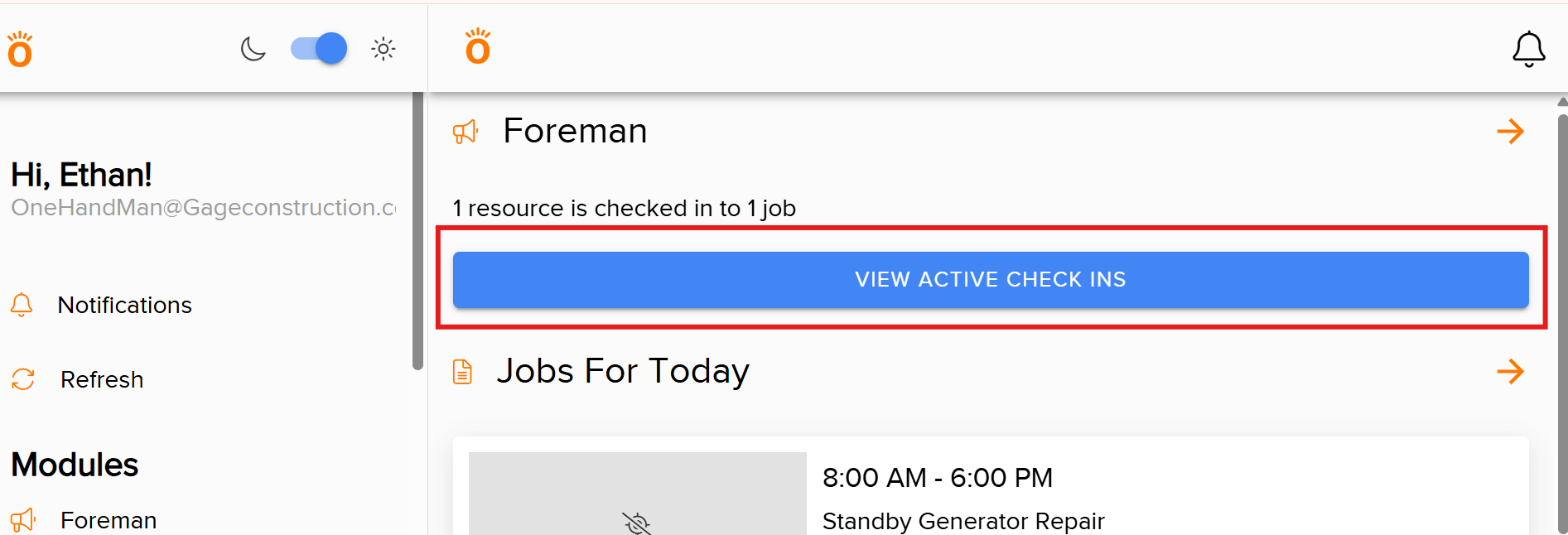Screen dimensions: 1568x535
Task: Select the moon icon for dark mode
Action: coord(253,49)
